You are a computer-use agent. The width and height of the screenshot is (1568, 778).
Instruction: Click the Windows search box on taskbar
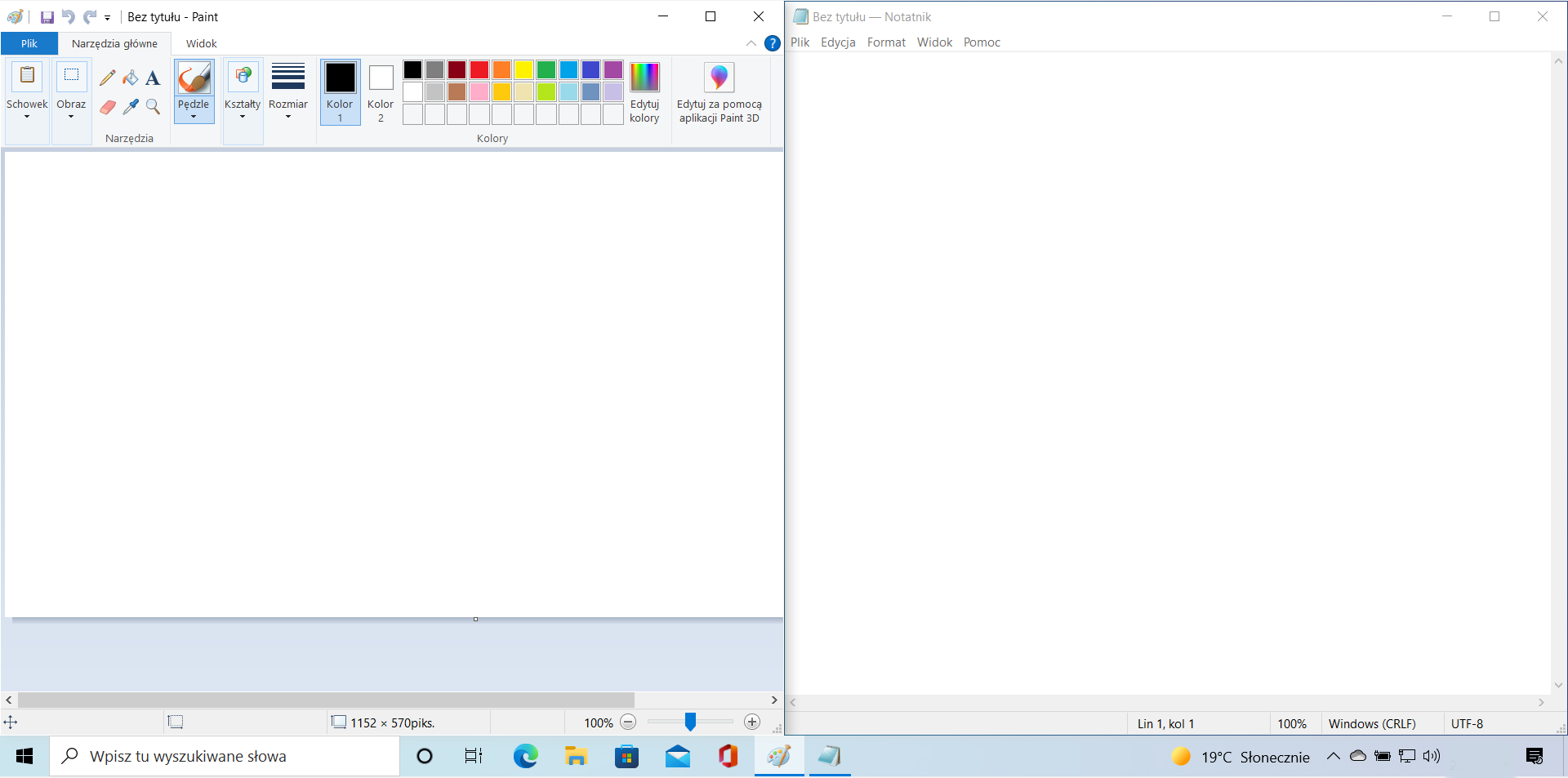(225, 756)
